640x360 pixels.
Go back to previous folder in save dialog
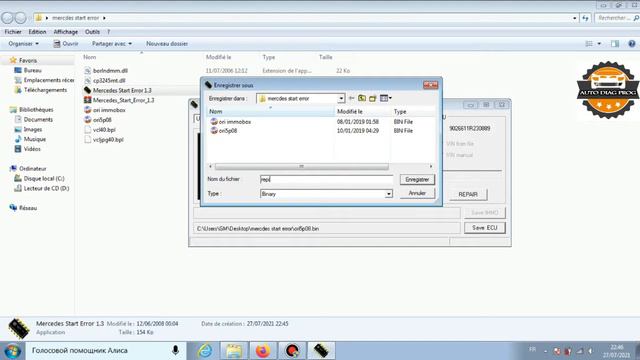pyautogui.click(x=351, y=98)
